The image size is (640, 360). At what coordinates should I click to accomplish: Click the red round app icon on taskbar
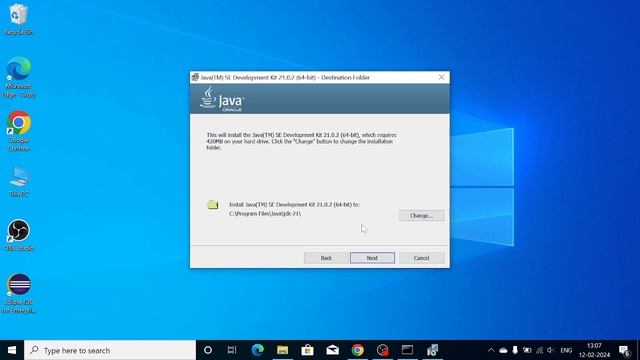point(382,350)
